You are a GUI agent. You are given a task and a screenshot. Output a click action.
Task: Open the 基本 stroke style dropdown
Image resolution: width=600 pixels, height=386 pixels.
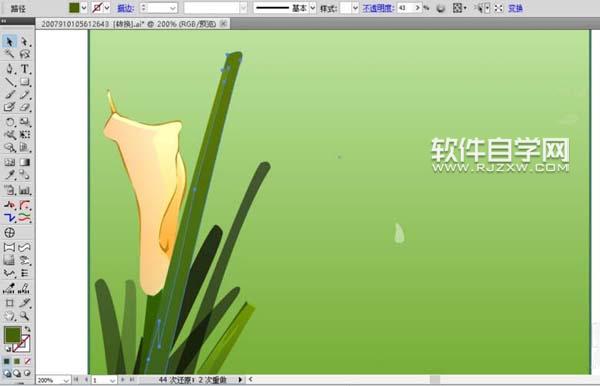point(313,8)
